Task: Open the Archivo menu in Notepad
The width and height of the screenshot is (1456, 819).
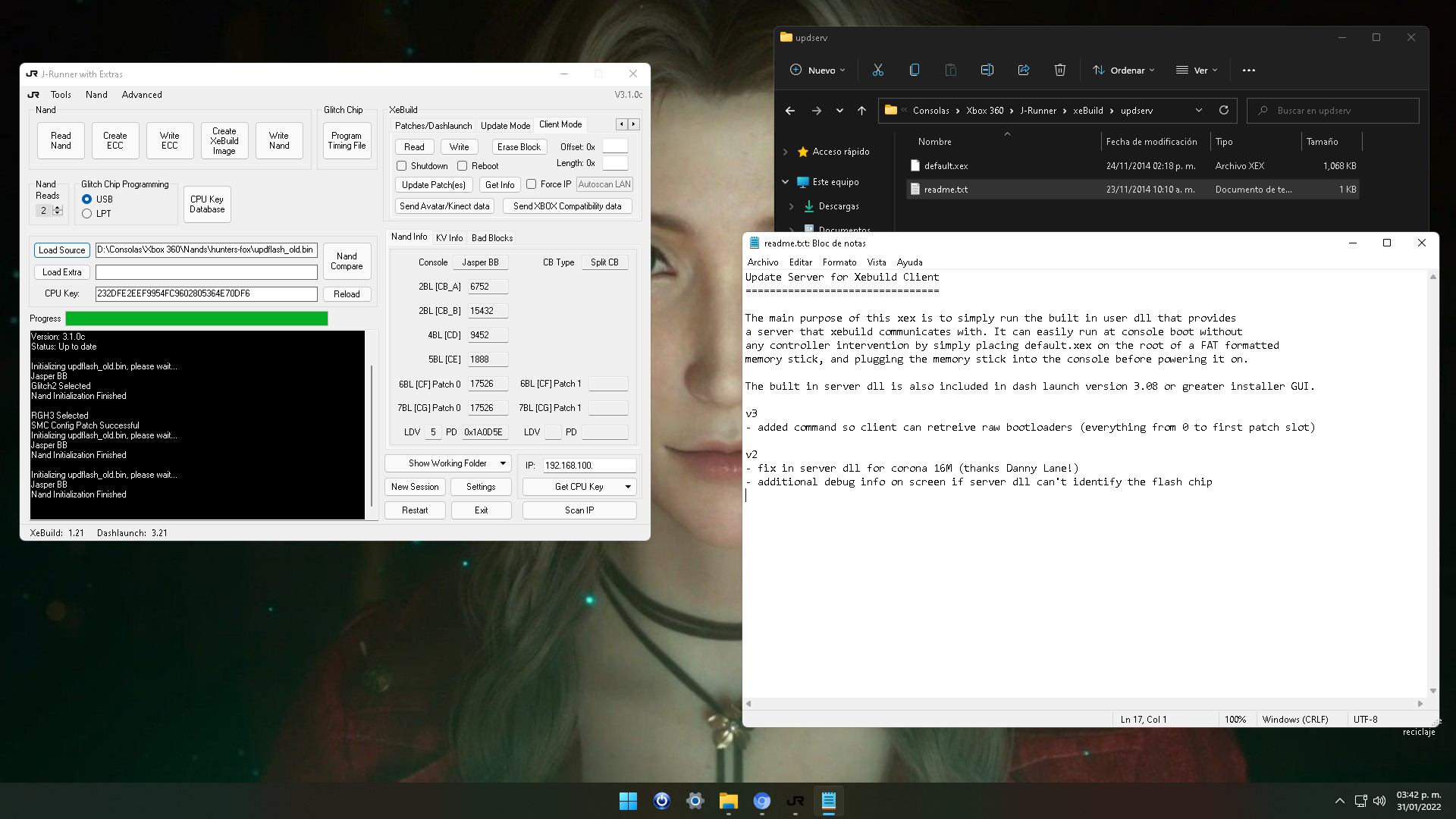Action: pos(763,262)
